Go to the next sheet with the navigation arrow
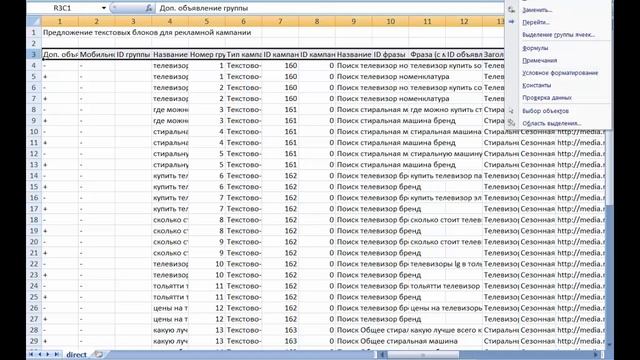Image resolution: width=640 pixels, height=360 pixels. [x=48, y=354]
